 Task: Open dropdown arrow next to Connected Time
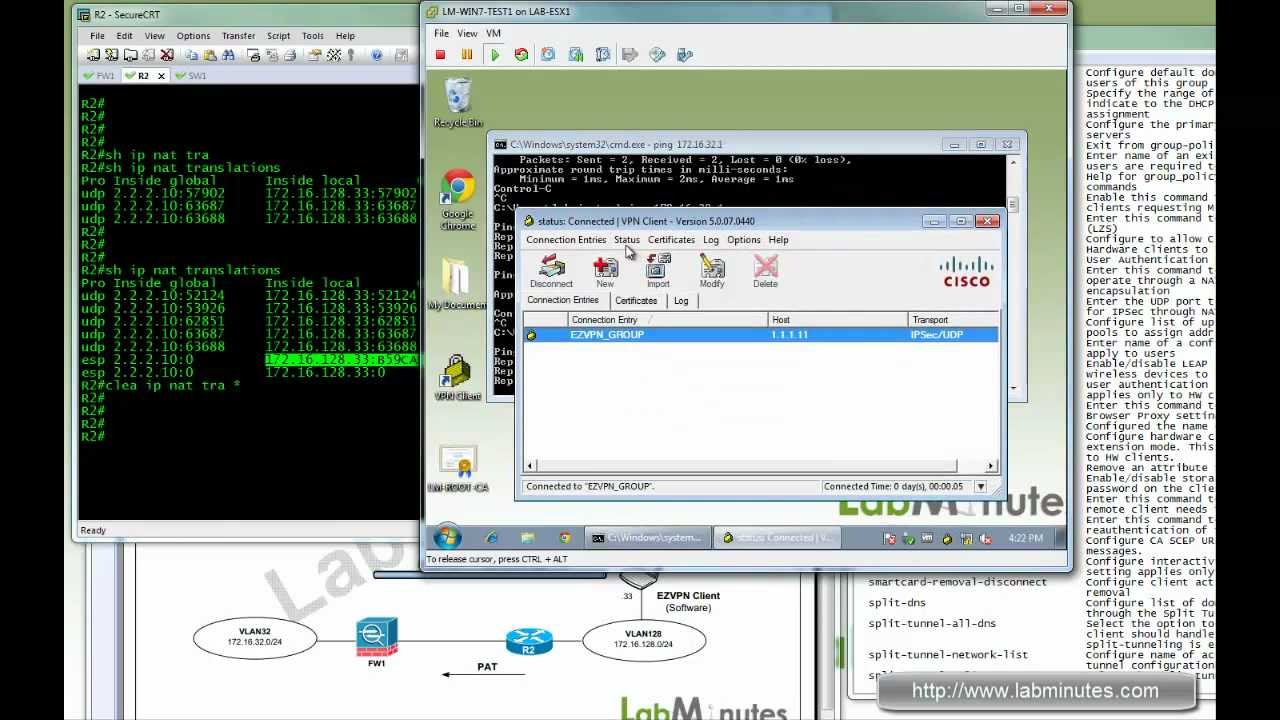pos(981,487)
